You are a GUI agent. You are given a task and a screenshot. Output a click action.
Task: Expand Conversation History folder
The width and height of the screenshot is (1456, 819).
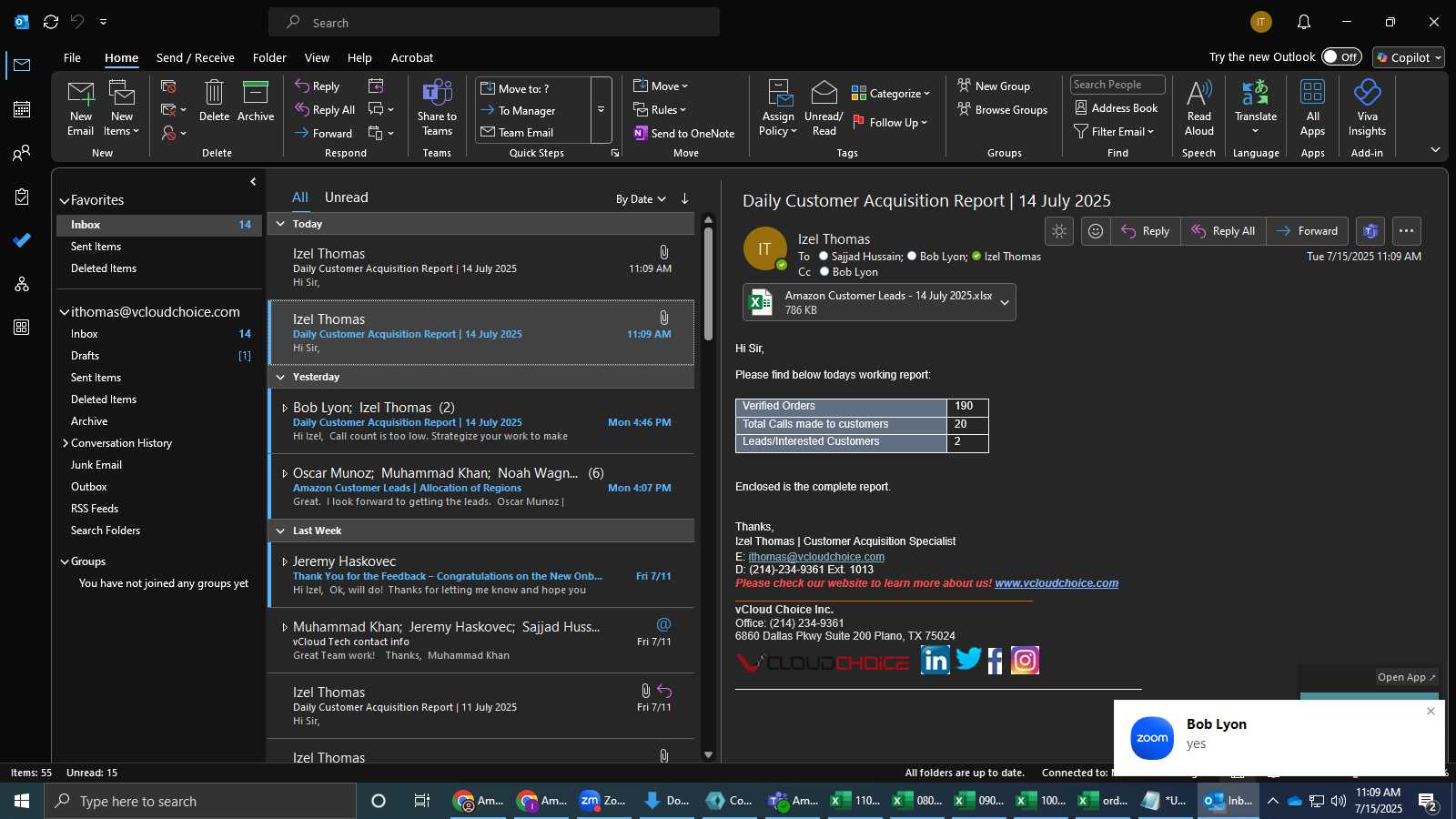[x=65, y=443]
